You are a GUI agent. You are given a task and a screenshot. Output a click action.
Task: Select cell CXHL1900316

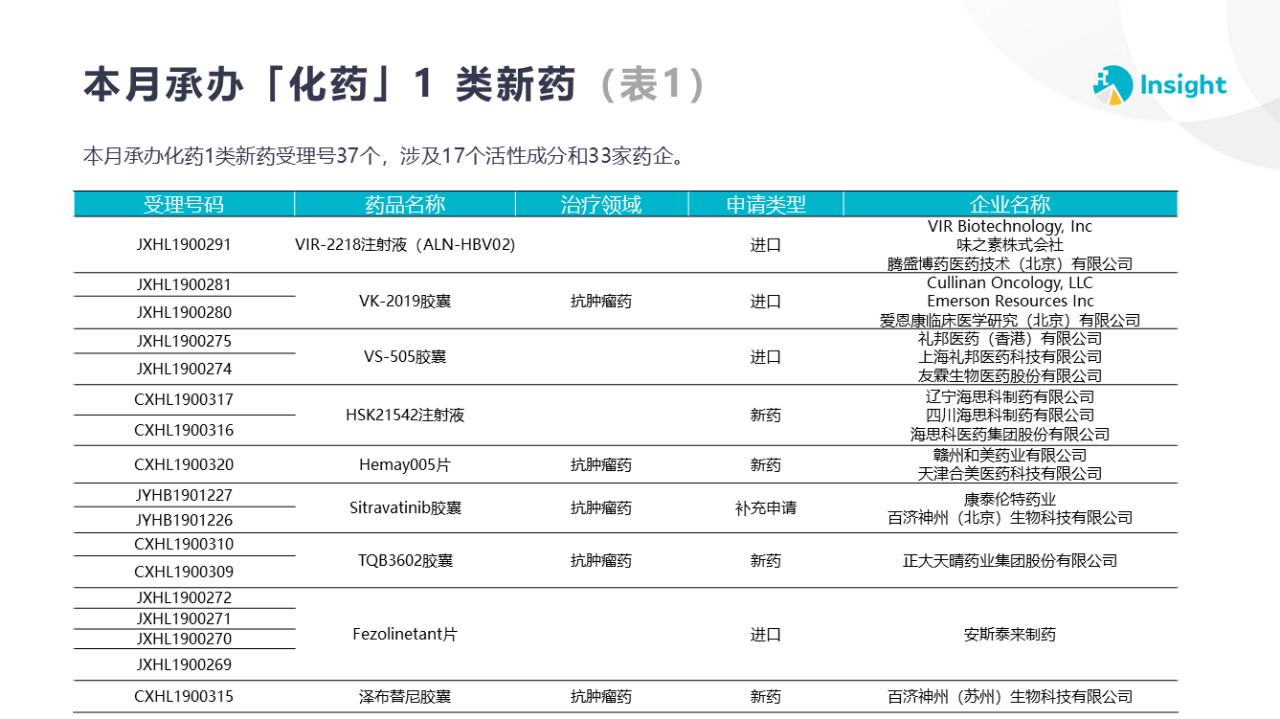pyautogui.click(x=184, y=431)
